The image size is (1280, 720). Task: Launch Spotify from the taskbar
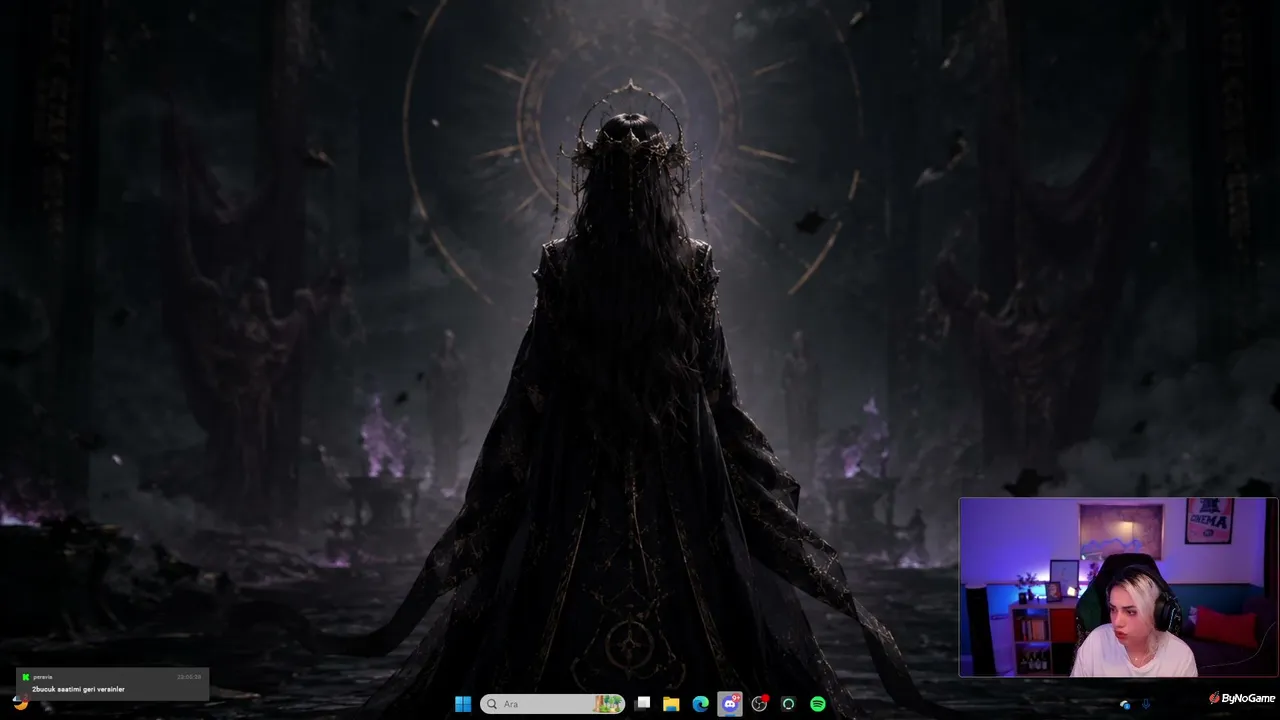[818, 704]
